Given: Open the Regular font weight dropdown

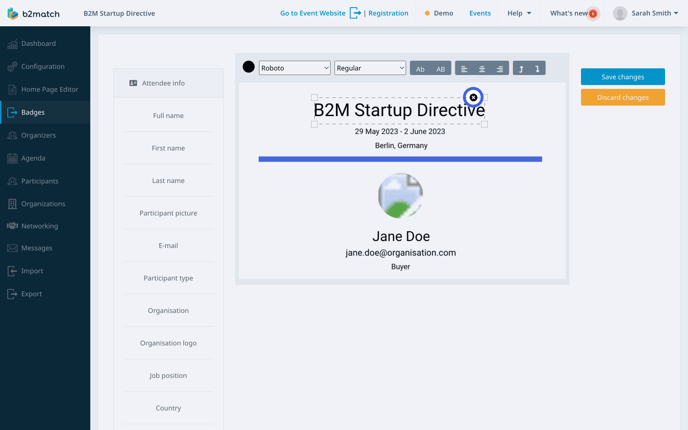Looking at the screenshot, I should pos(370,68).
